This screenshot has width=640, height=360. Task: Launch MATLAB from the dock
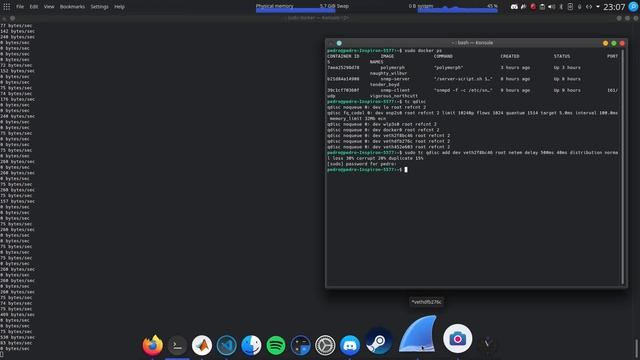click(x=202, y=345)
